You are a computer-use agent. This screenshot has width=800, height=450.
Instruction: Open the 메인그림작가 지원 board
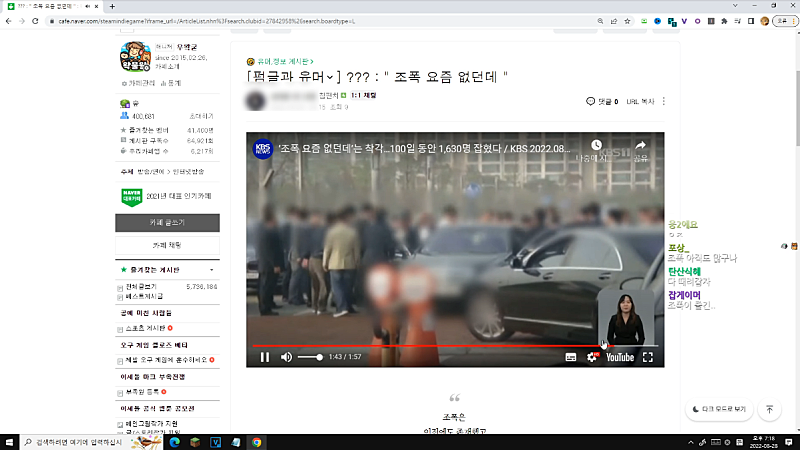[x=152, y=424]
